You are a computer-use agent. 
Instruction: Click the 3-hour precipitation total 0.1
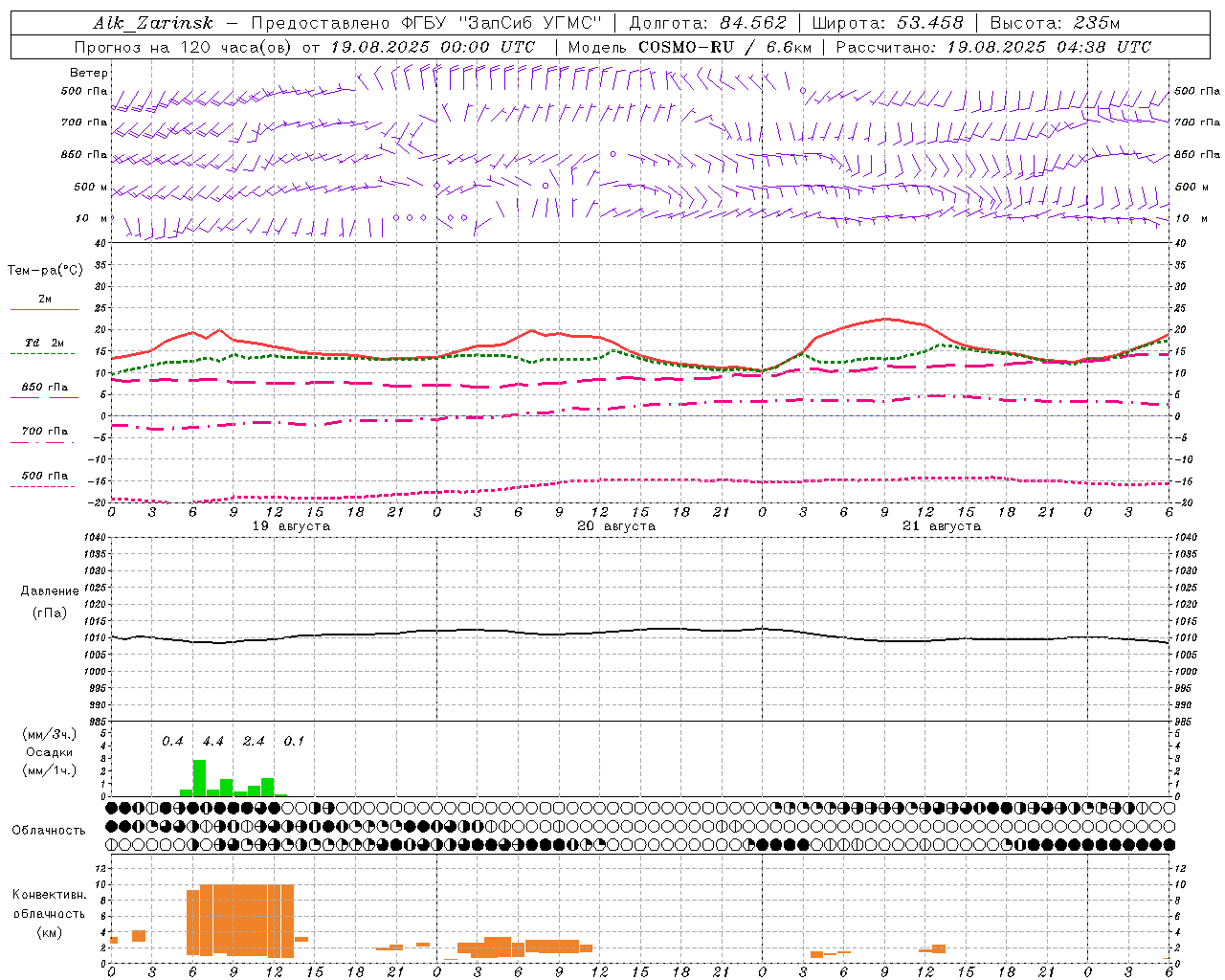pyautogui.click(x=294, y=741)
